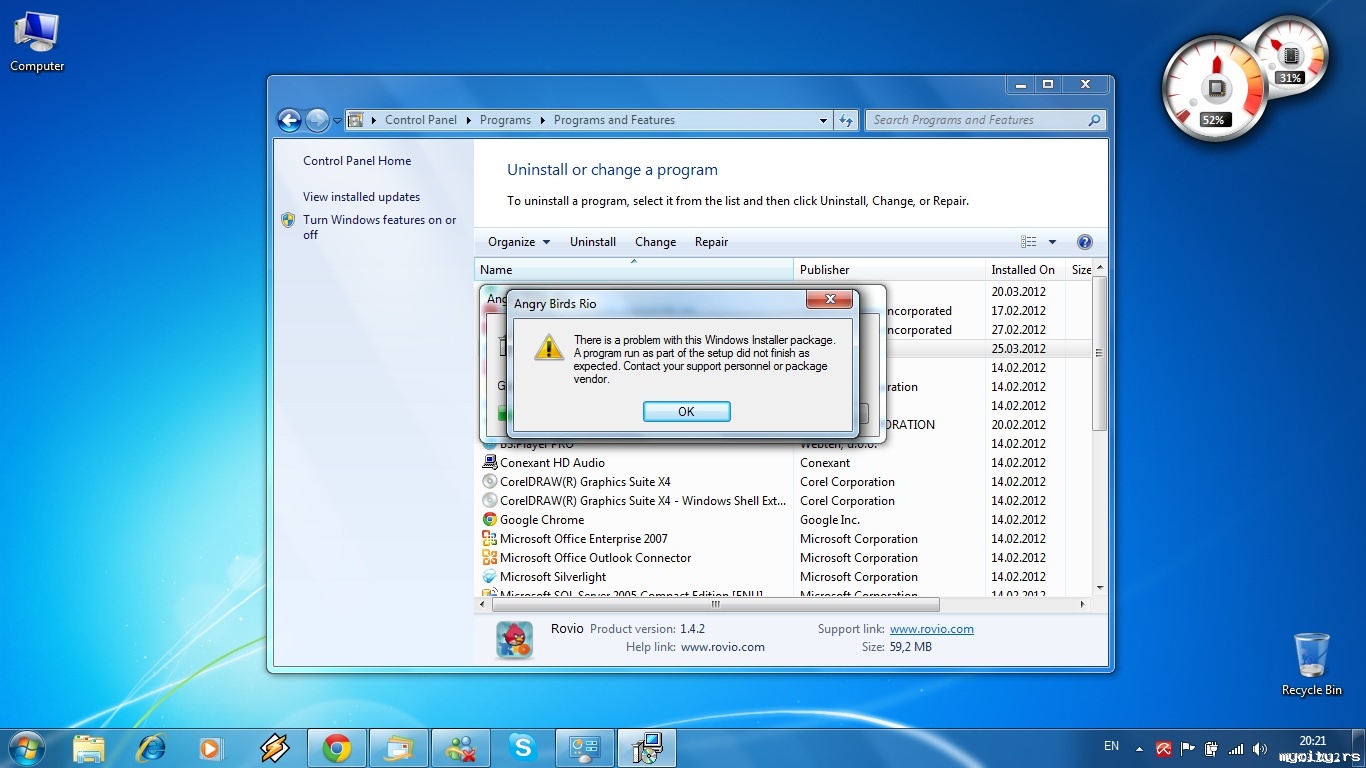The image size is (1366, 768).
Task: Click the Conexant HD Audio program icon
Action: click(x=489, y=463)
